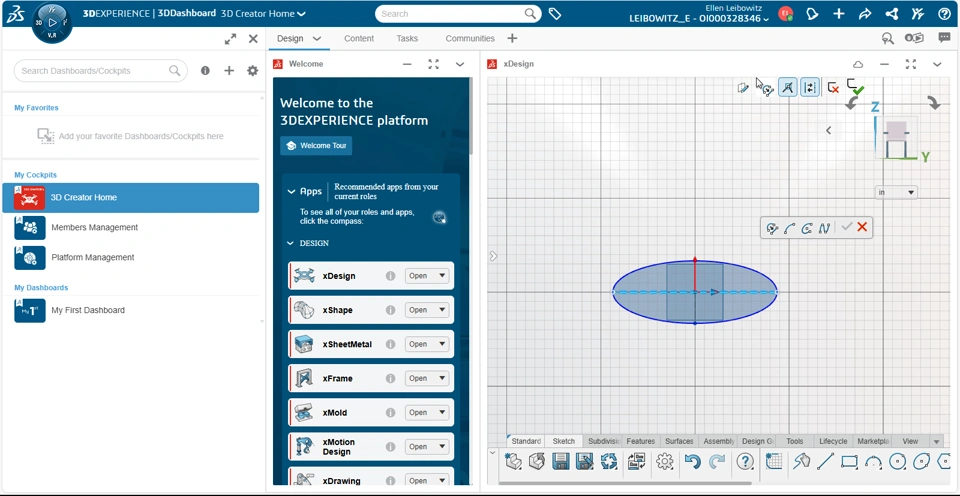Image resolution: width=960 pixels, height=496 pixels.
Task: Open Platform Management cockpit
Action: 130,257
